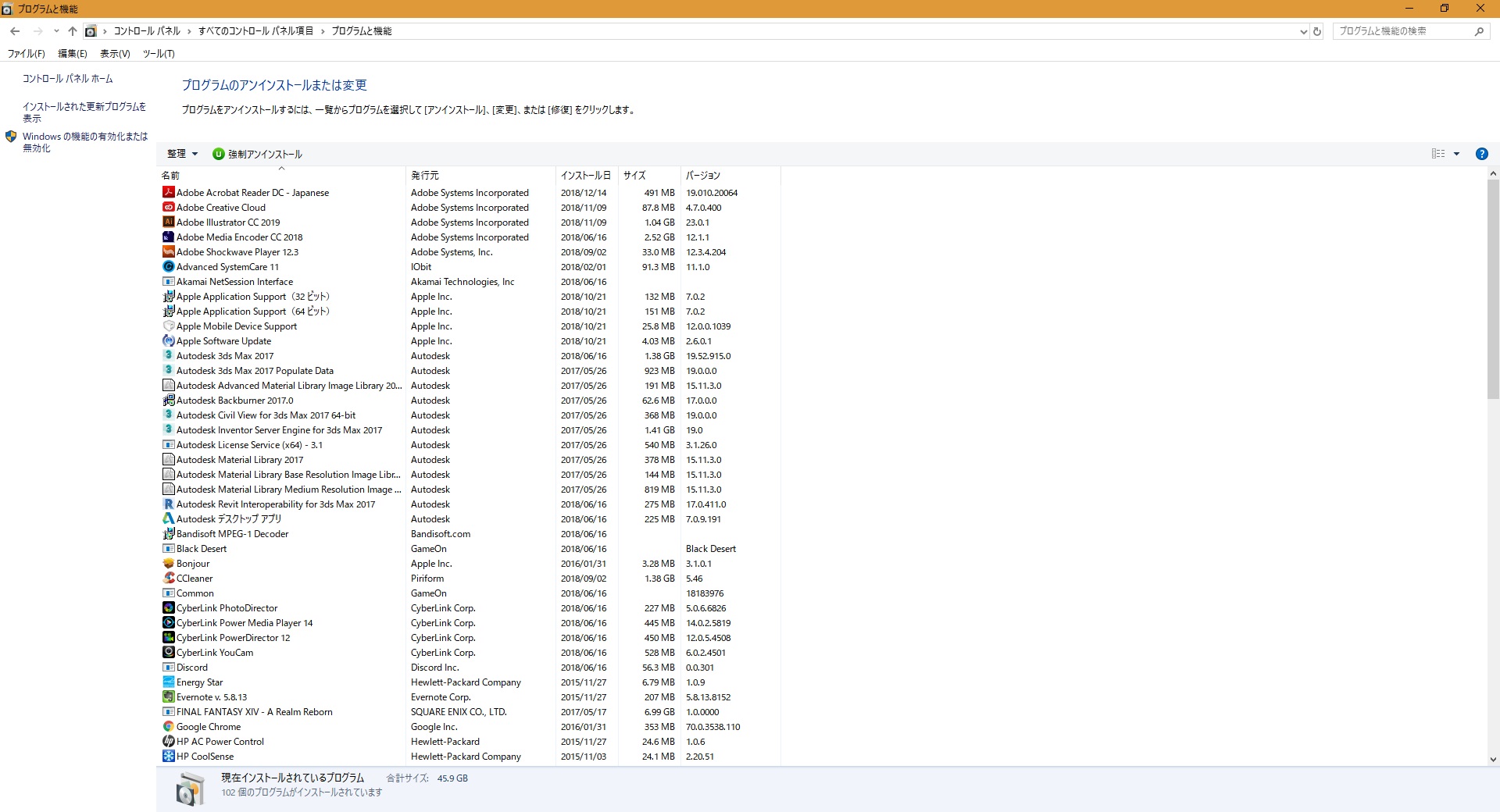Click the Bonjour icon
1500x812 pixels.
click(x=168, y=563)
